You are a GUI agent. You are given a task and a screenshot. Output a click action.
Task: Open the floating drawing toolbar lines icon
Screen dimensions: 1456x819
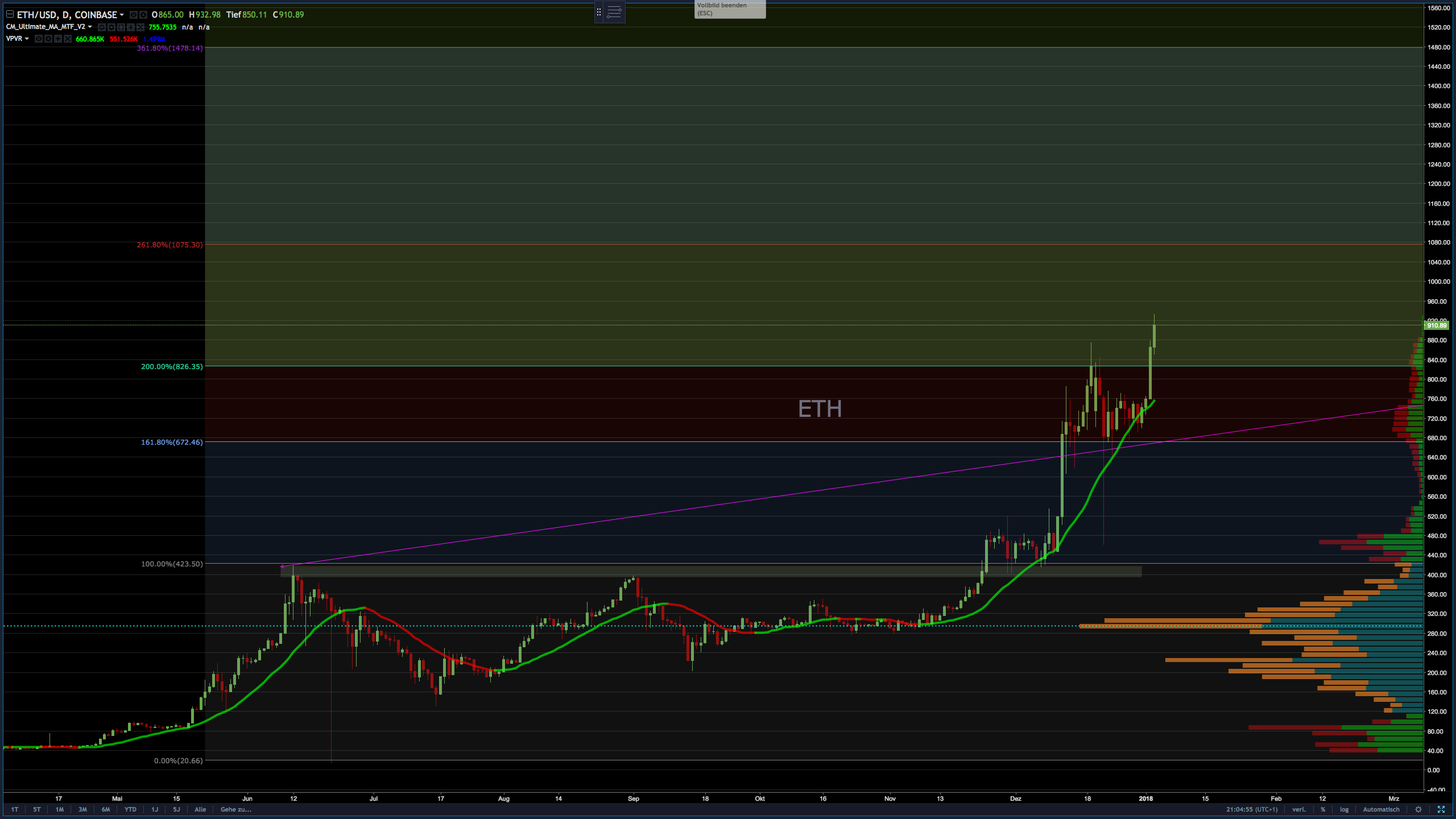point(614,11)
